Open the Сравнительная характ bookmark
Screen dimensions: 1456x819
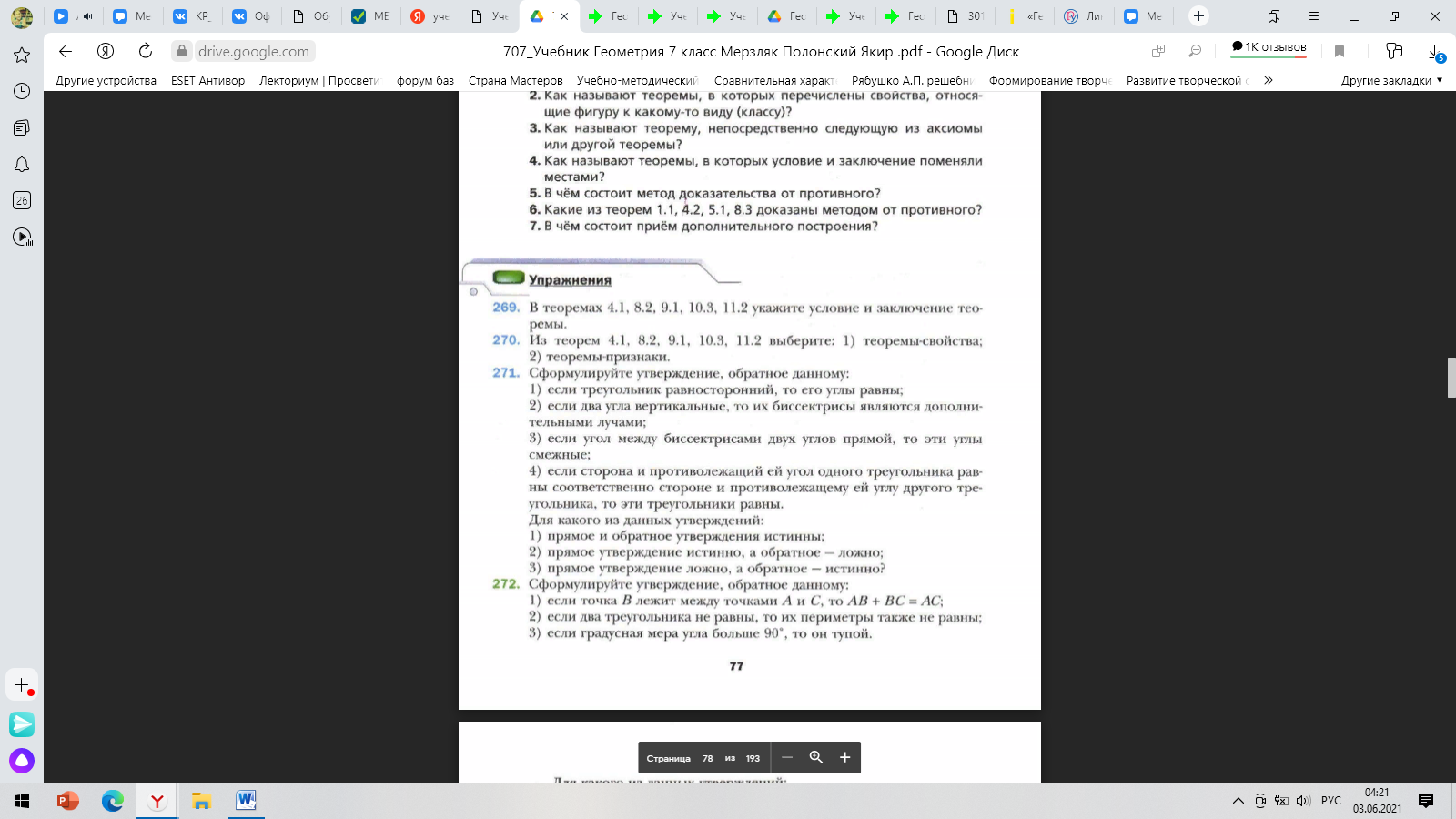click(x=774, y=80)
